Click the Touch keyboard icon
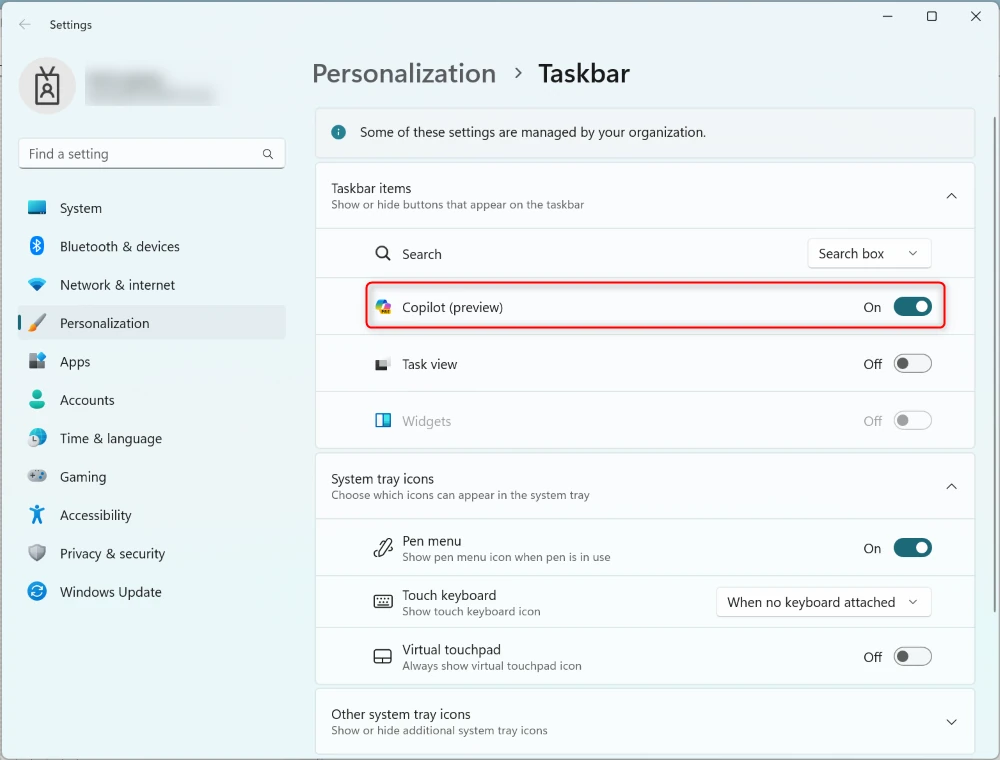Viewport: 1000px width, 760px height. click(x=383, y=601)
